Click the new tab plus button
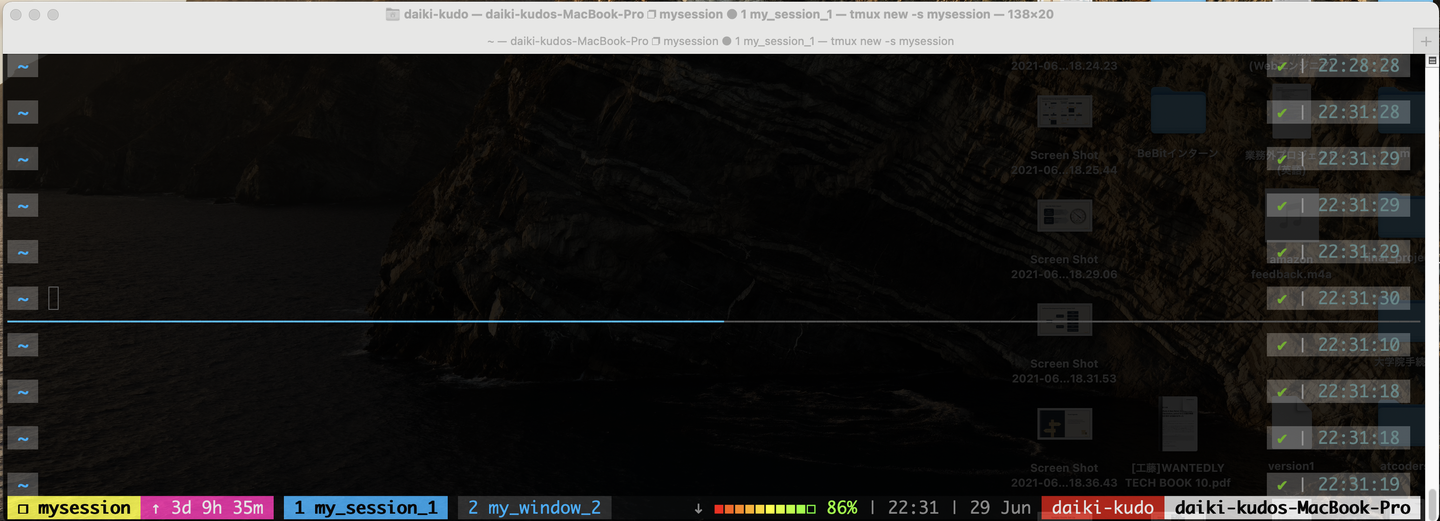The image size is (1440, 521). (1426, 41)
